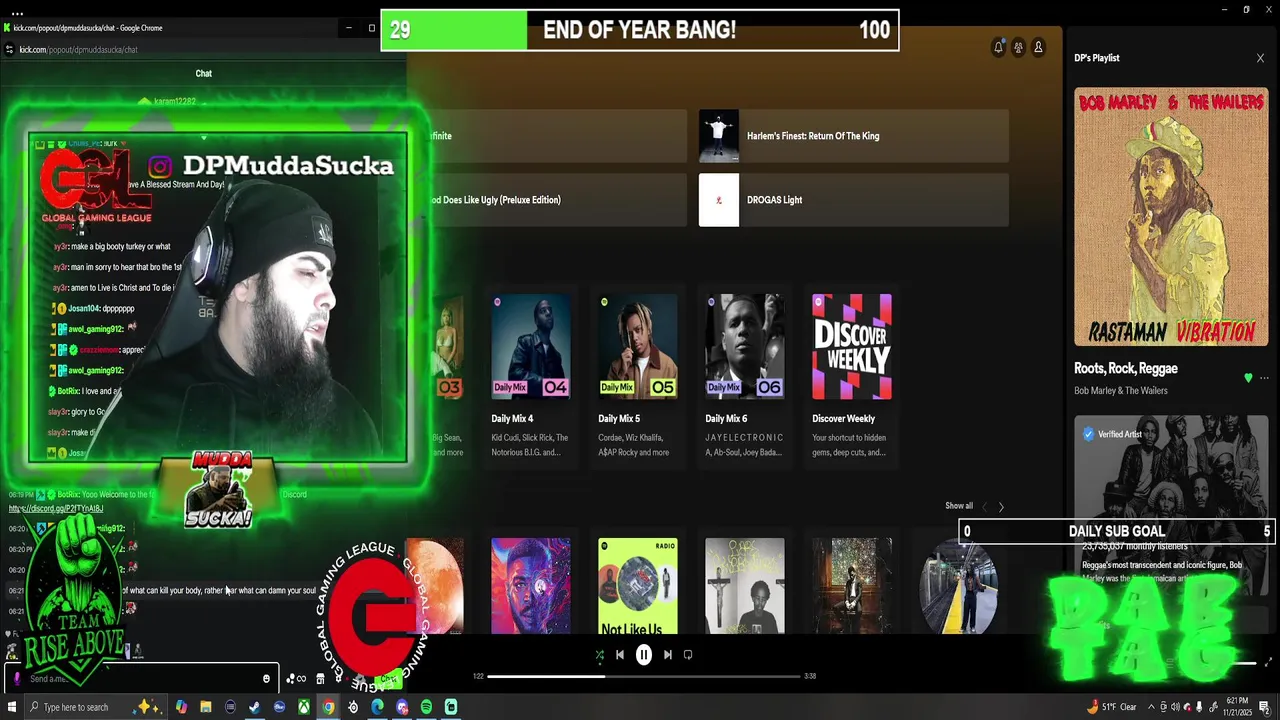Open the weather widget showing 51°F Clear
The image size is (1280, 720).
[x=1112, y=707]
